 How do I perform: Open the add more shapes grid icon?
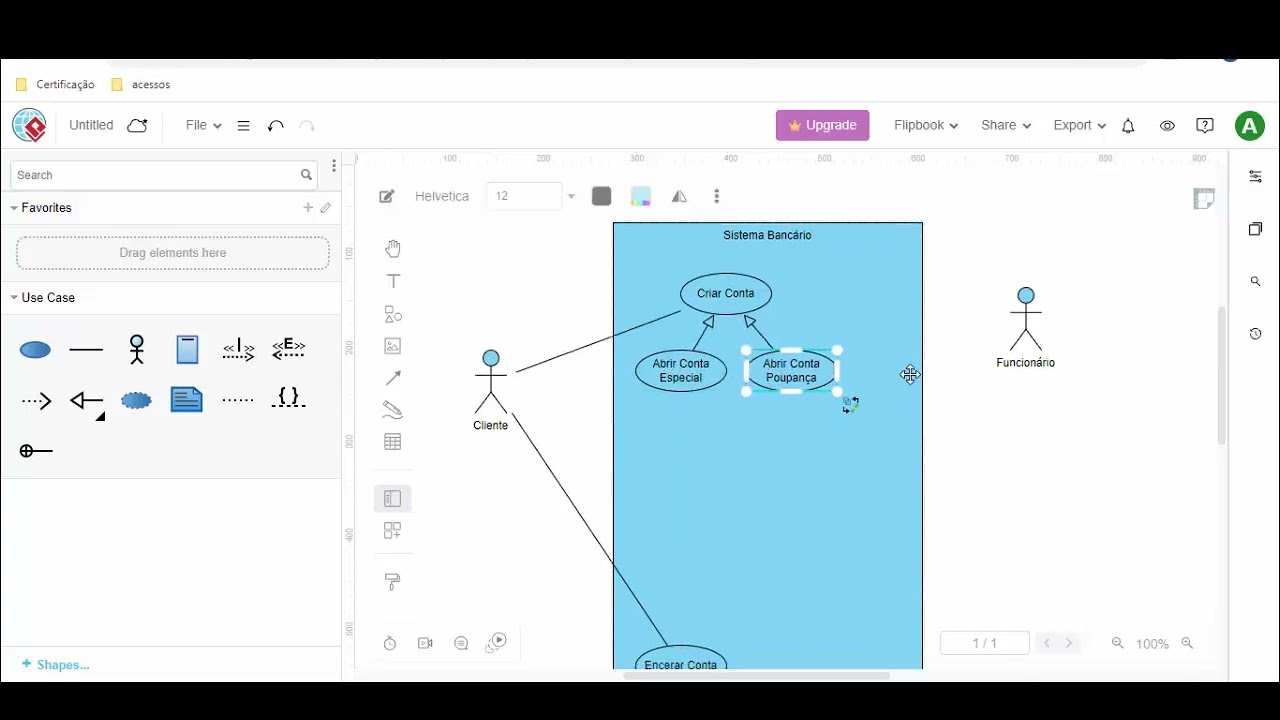pos(393,531)
